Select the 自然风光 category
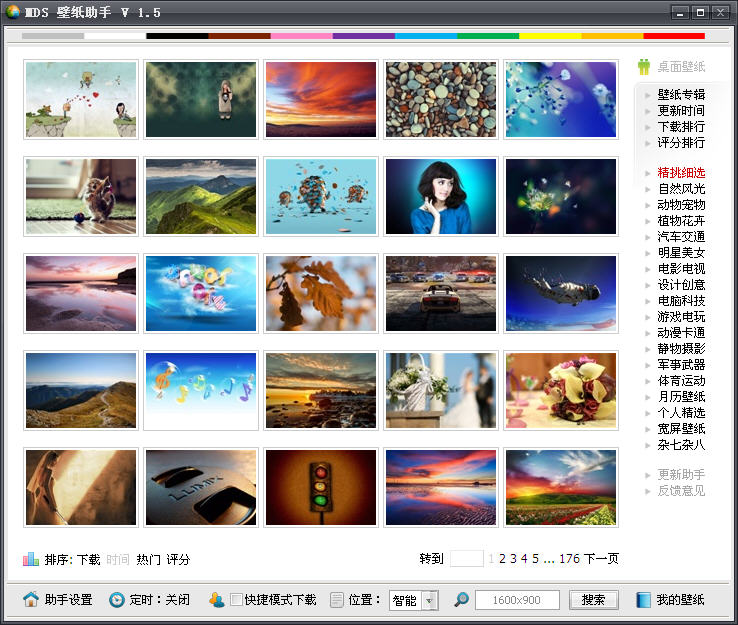Screen dimensions: 738x625 681,189
